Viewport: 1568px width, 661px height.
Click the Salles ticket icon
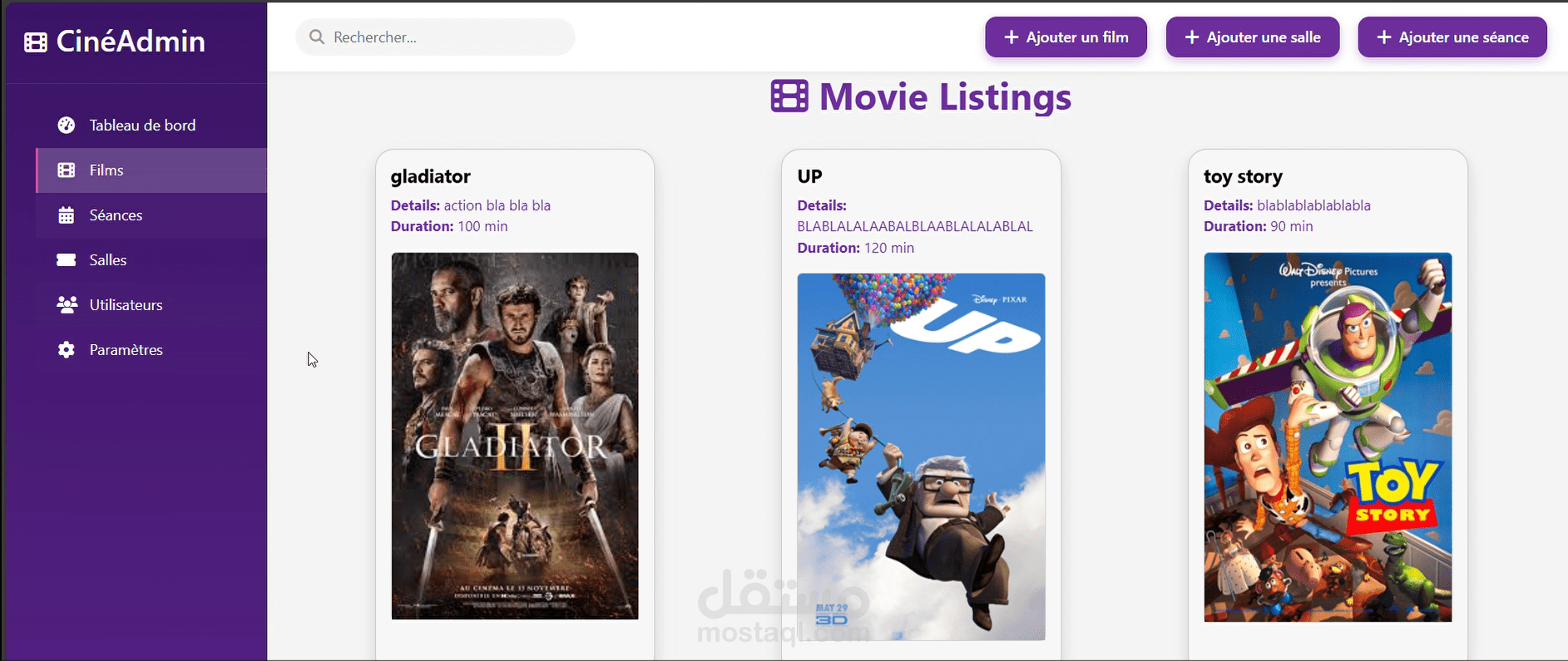tap(67, 260)
